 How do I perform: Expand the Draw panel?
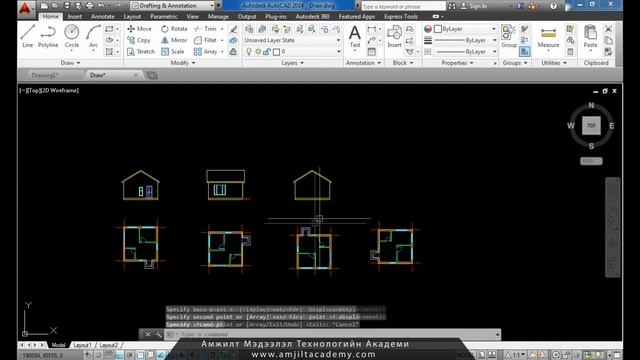coord(70,63)
